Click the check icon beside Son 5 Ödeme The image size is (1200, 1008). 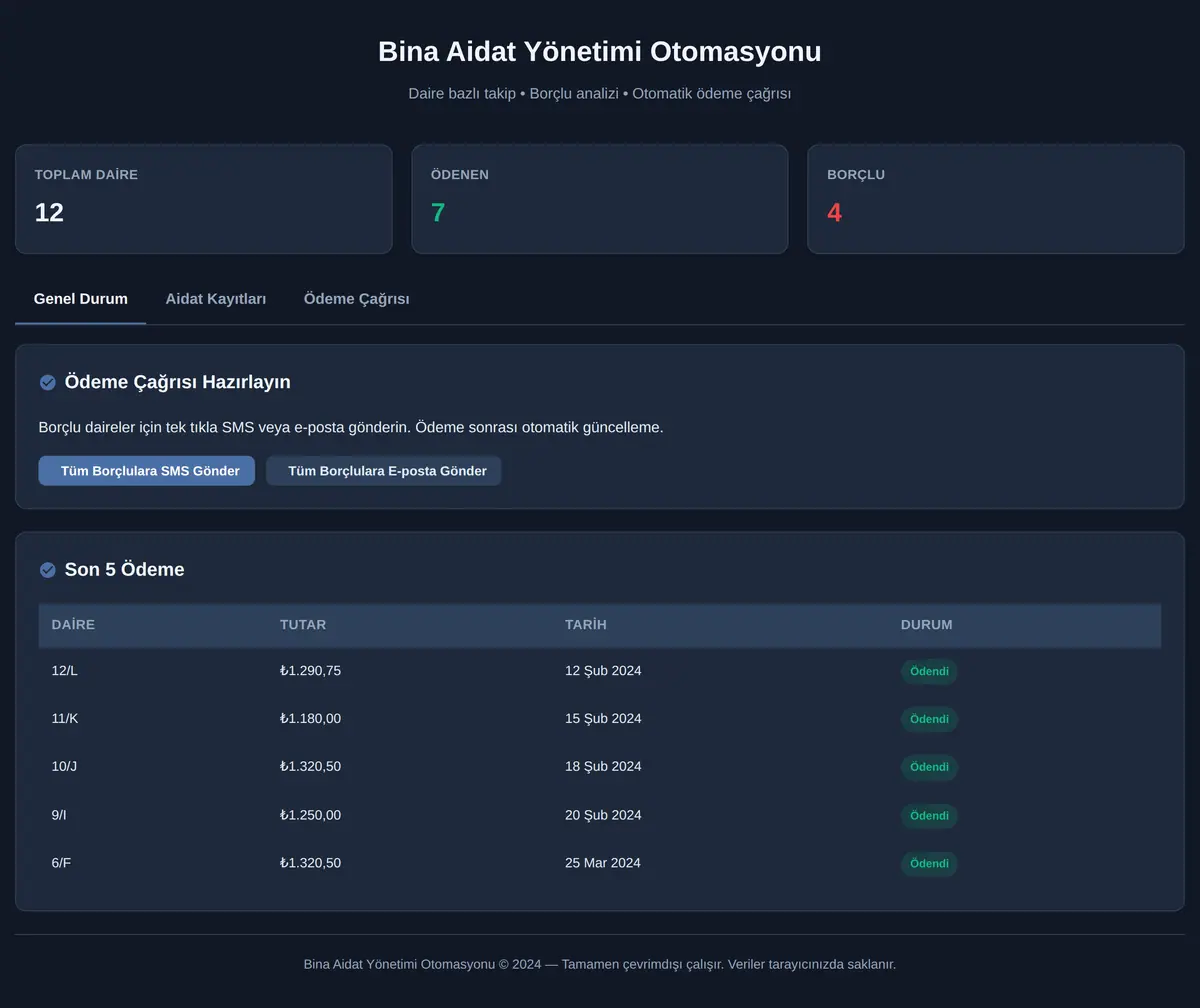point(47,570)
